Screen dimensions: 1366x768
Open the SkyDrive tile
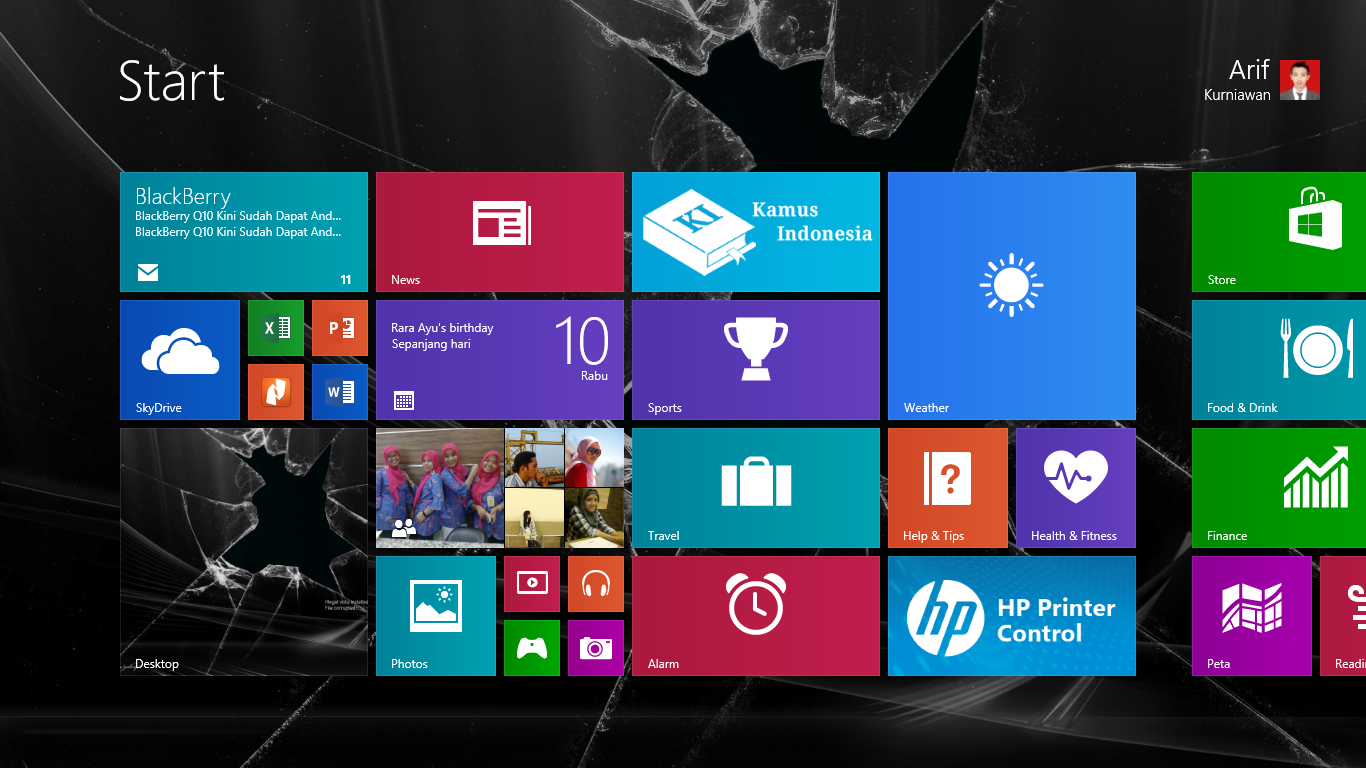point(180,360)
